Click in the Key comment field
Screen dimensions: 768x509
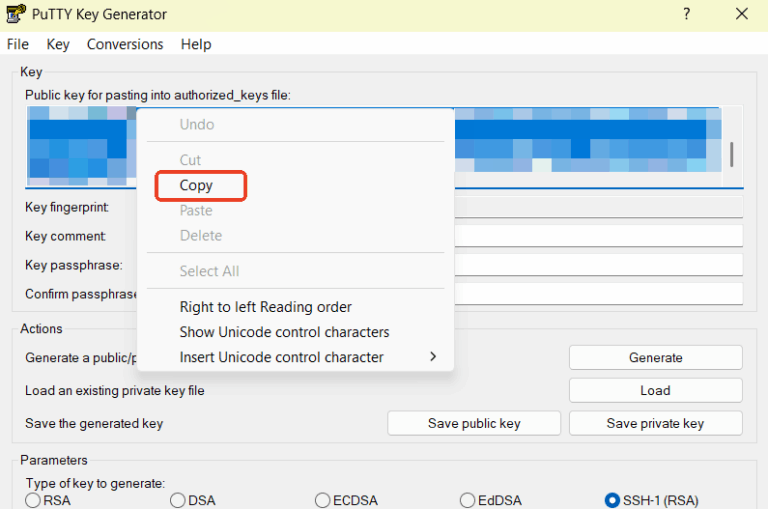[x=599, y=236]
